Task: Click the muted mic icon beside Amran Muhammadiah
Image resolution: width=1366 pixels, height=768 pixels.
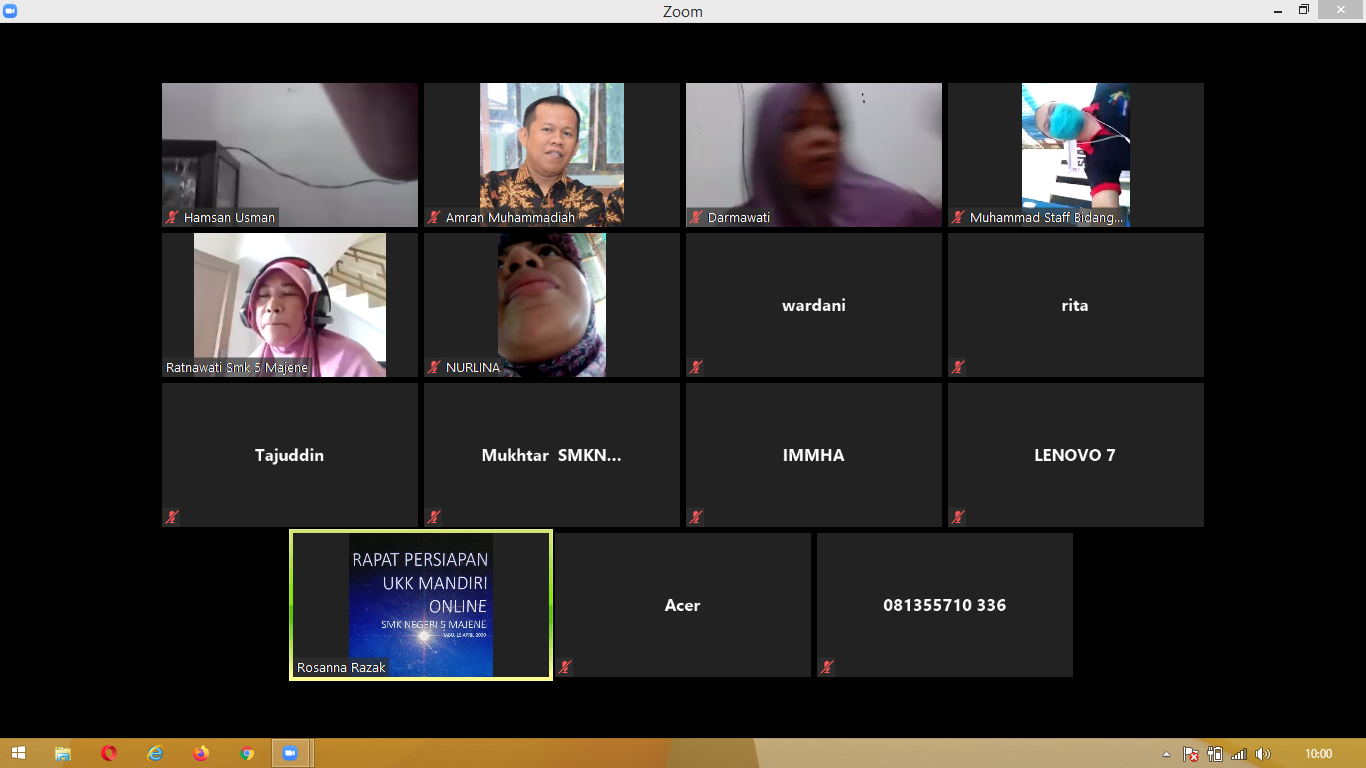Action: click(434, 217)
